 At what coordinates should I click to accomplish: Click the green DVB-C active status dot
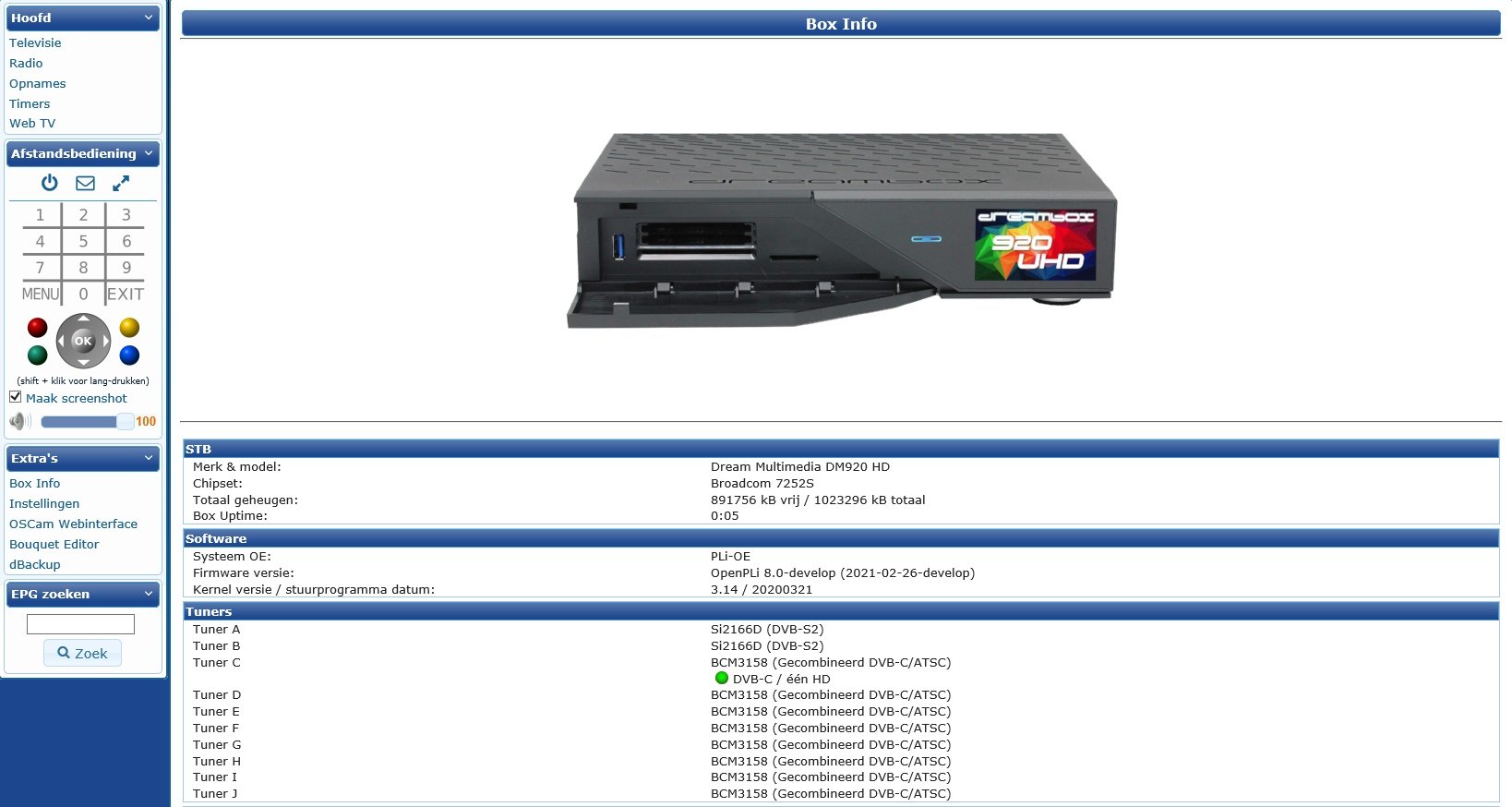click(722, 678)
